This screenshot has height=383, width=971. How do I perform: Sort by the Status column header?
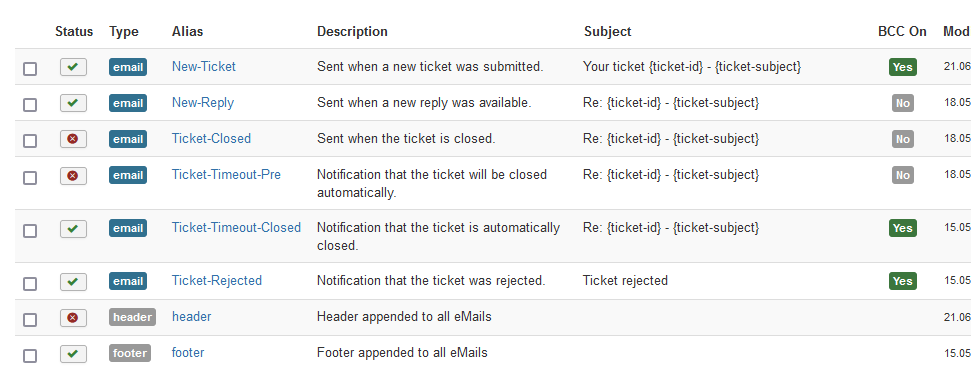coord(74,32)
